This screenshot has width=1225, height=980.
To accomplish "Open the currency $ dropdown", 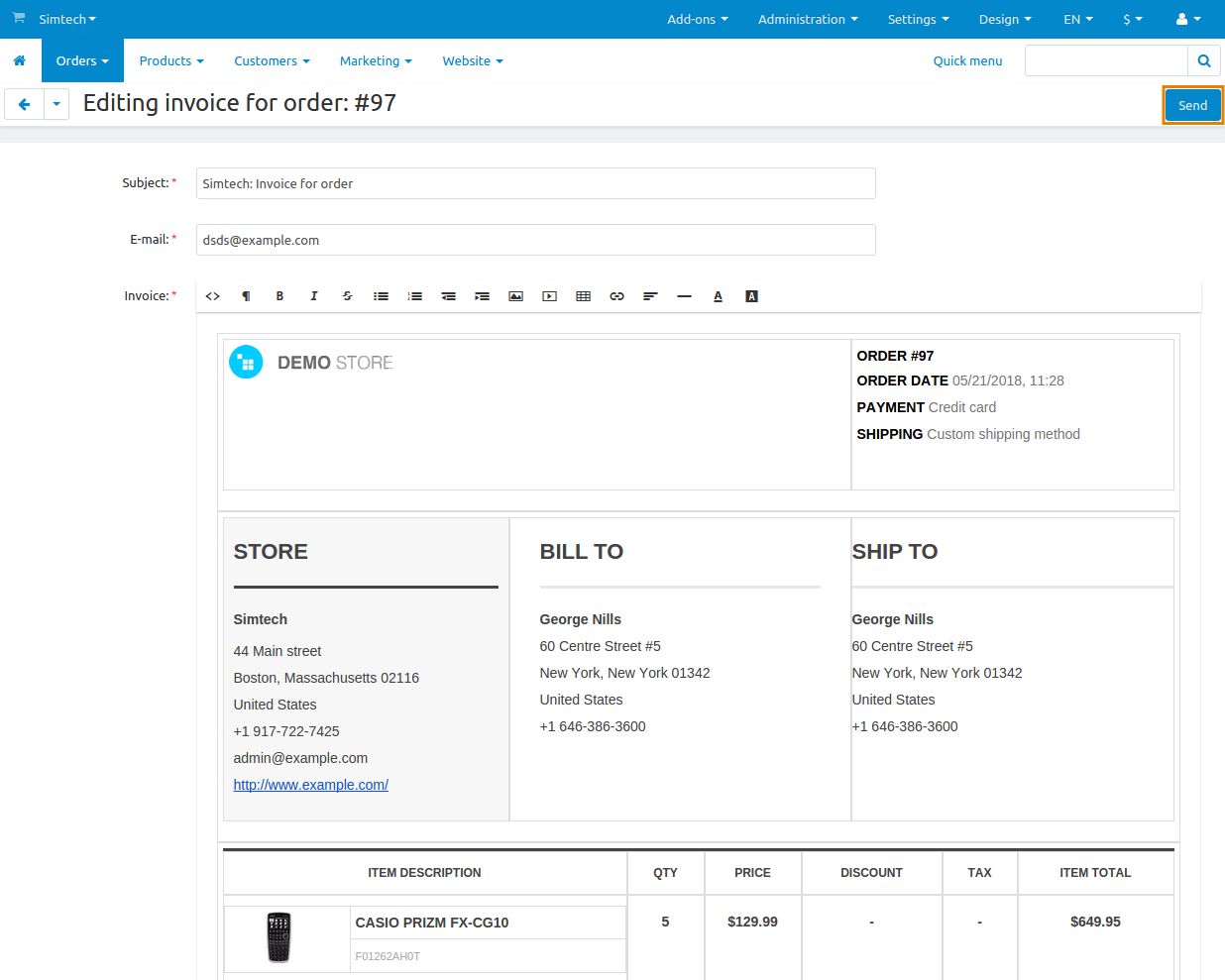I will pyautogui.click(x=1133, y=19).
